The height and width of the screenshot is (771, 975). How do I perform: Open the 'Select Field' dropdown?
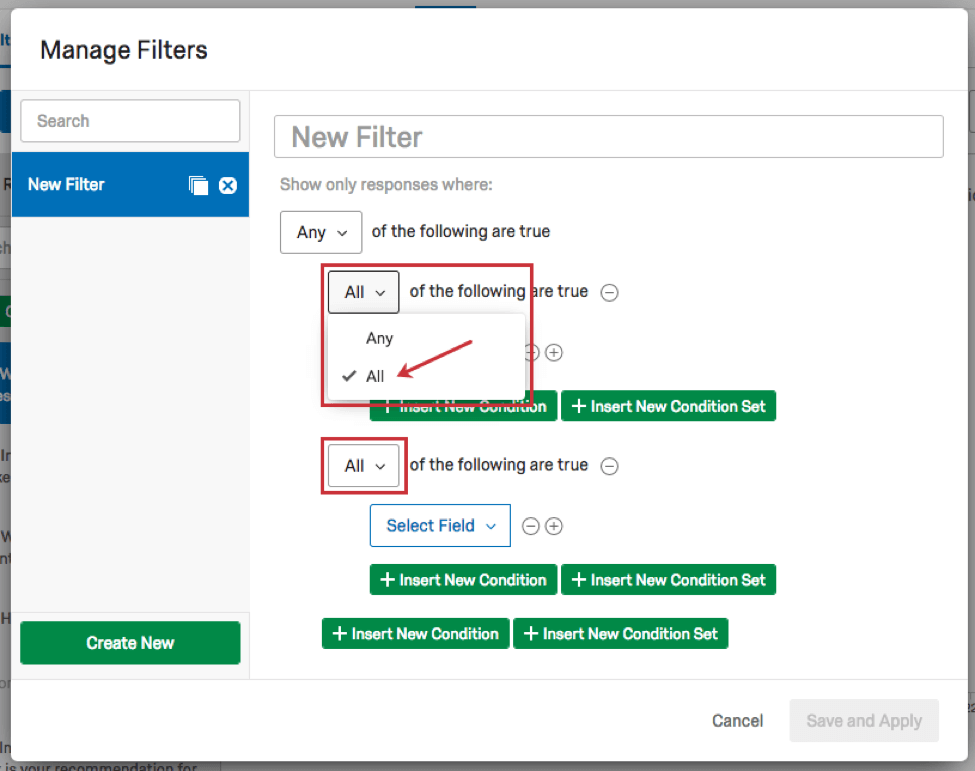point(440,525)
